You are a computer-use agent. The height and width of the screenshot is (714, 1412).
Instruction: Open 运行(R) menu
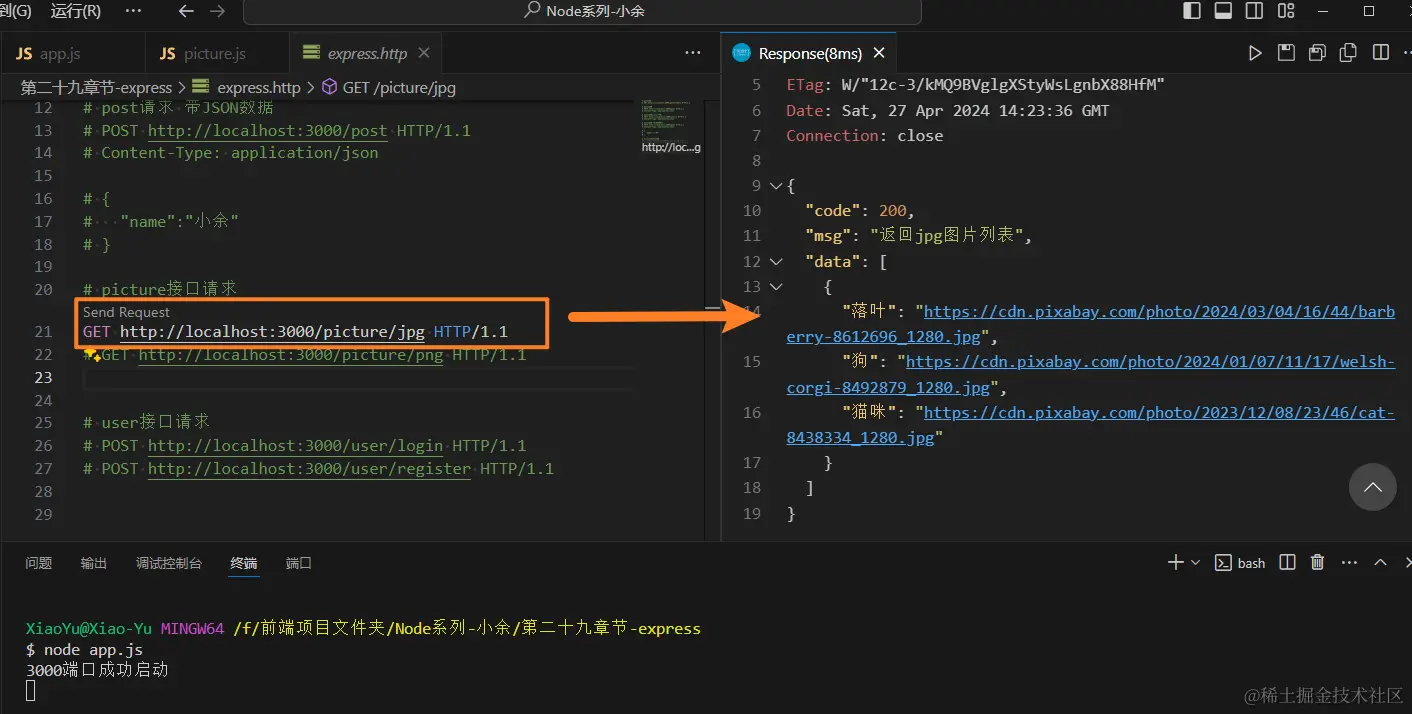pyautogui.click(x=75, y=11)
